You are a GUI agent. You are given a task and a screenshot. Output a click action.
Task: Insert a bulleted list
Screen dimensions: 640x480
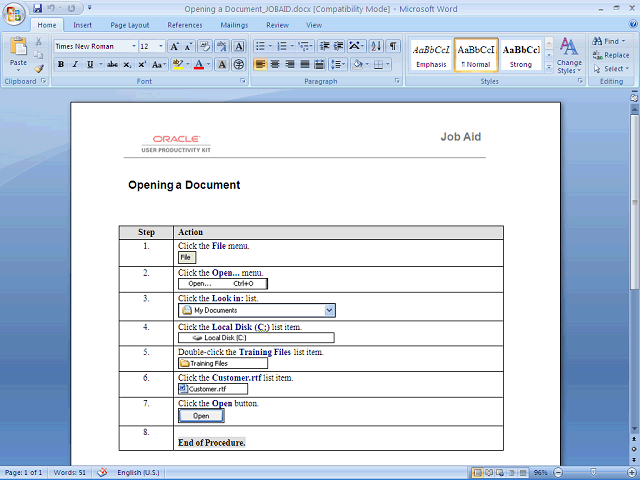260,47
